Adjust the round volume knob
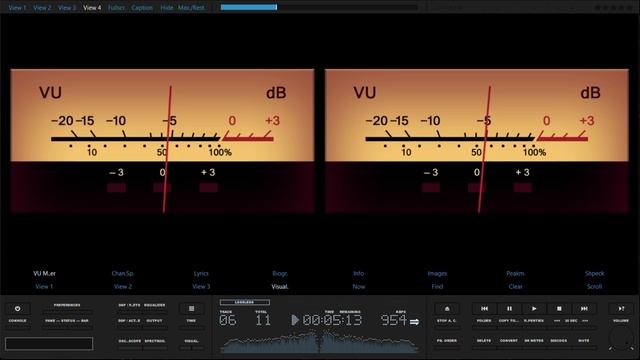The height and width of the screenshot is (360, 640). 621,337
